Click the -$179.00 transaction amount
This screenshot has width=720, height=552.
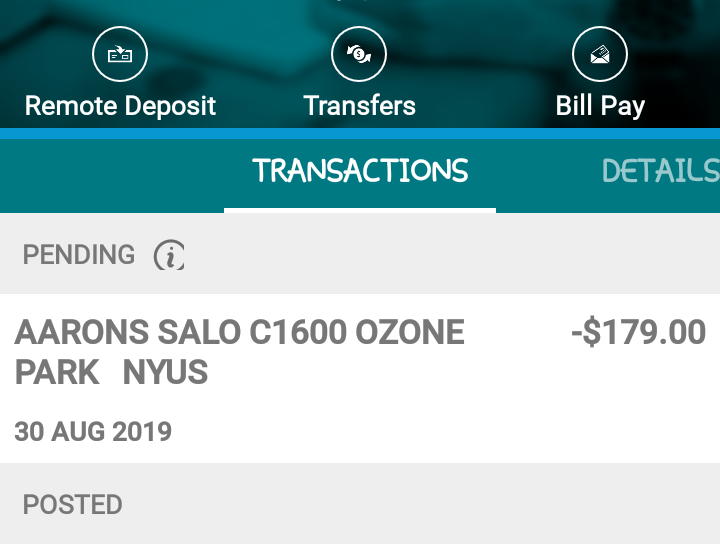coord(638,332)
